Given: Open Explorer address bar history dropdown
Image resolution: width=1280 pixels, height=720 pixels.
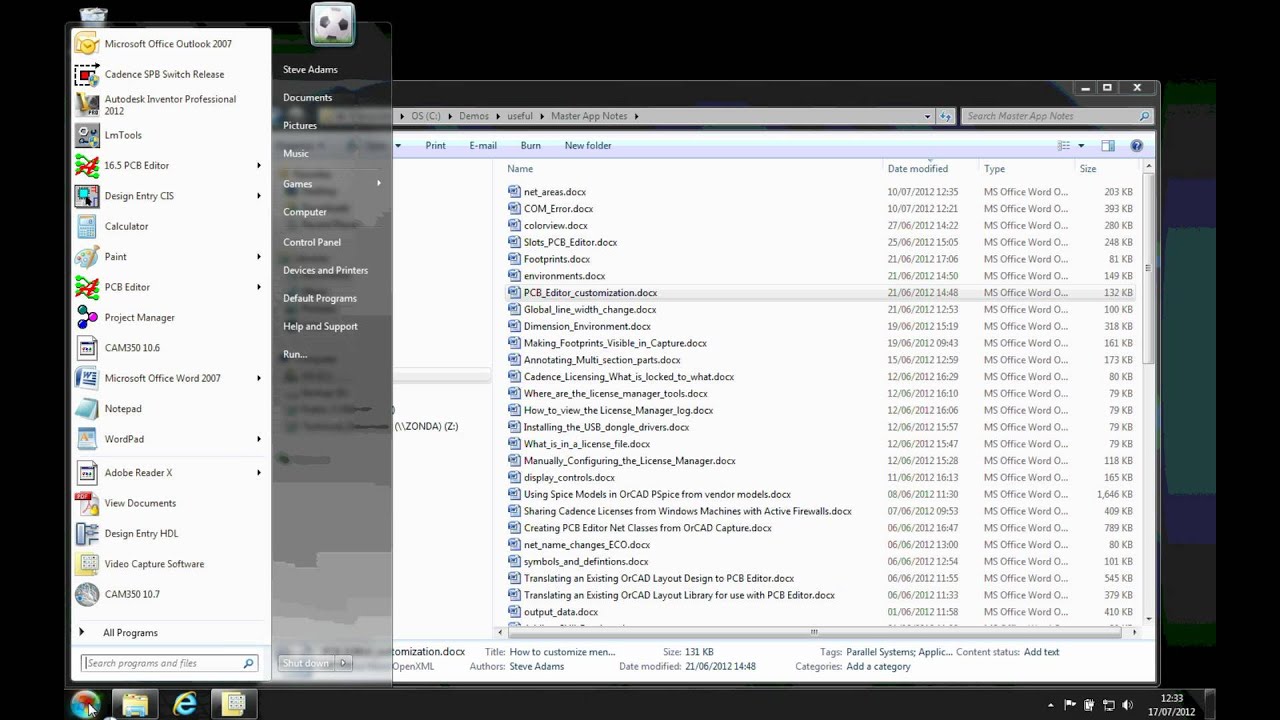Looking at the screenshot, I should (x=928, y=116).
